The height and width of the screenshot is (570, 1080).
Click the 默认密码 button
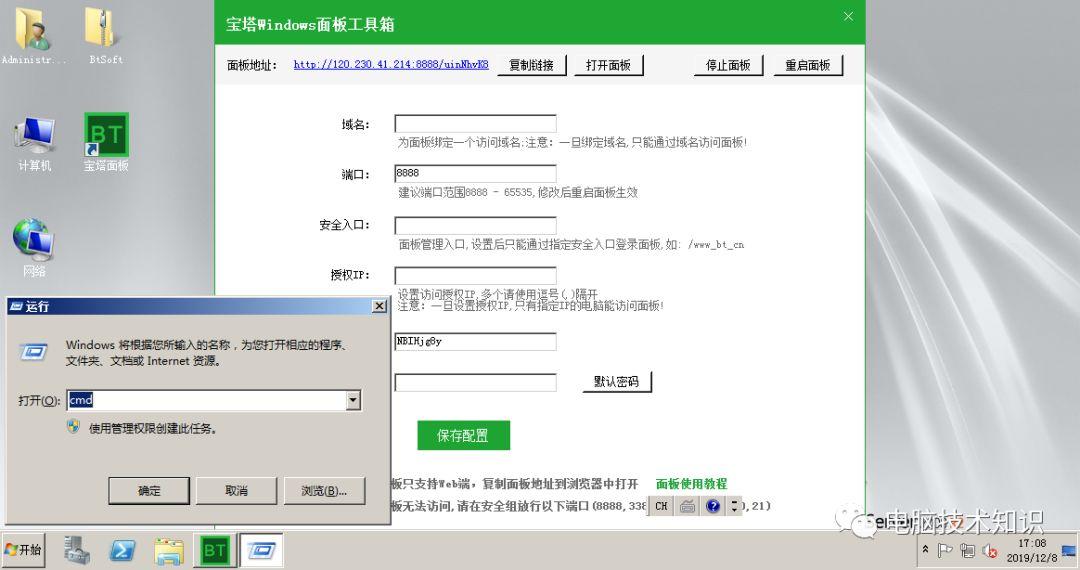point(616,381)
